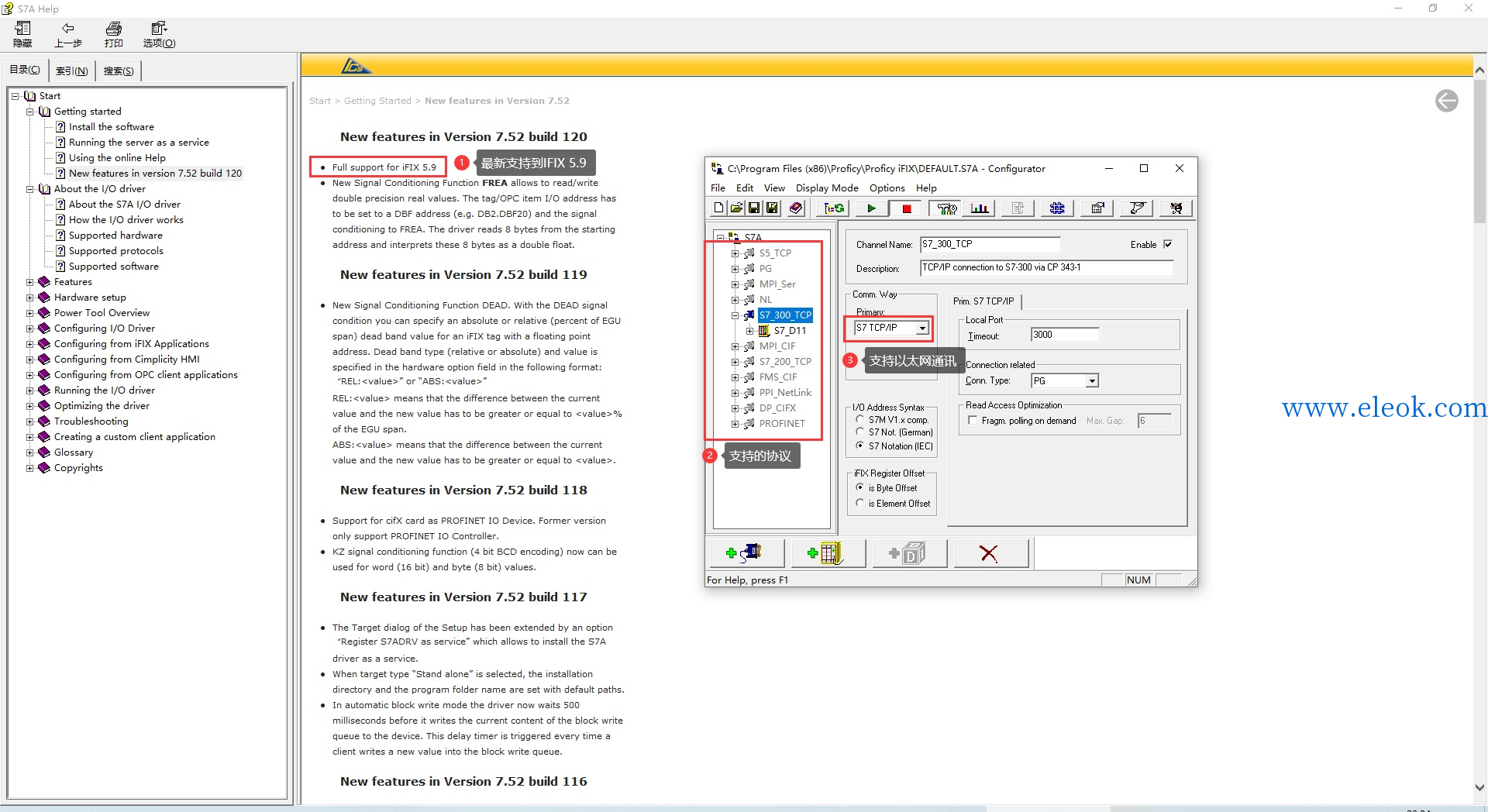Expand the Features tree node
The height and width of the screenshot is (812, 1488).
(30, 282)
